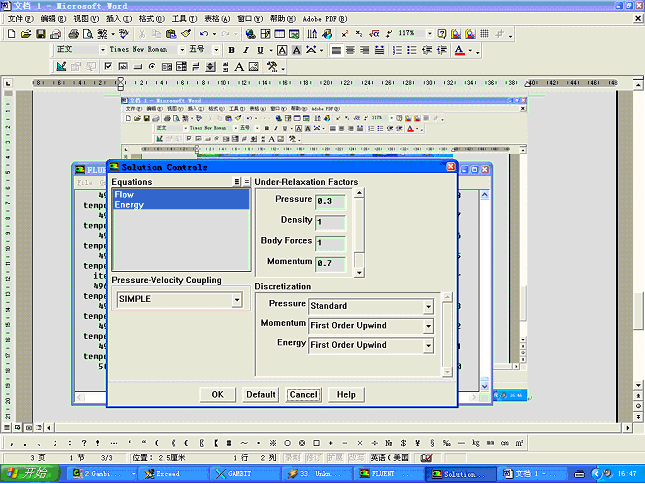Select all equations using the list icon
The height and width of the screenshot is (484, 645).
tap(236, 182)
